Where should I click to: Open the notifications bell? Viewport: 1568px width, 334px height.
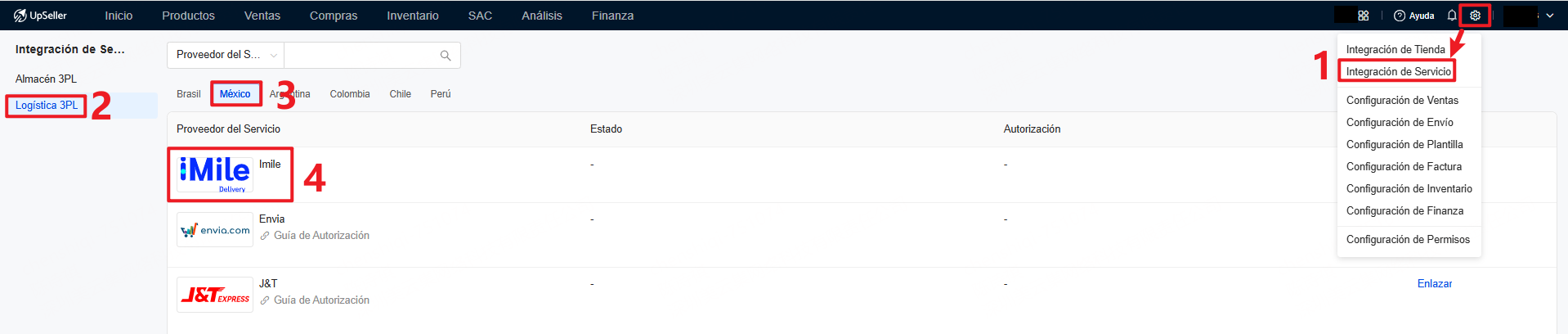pyautogui.click(x=1452, y=16)
